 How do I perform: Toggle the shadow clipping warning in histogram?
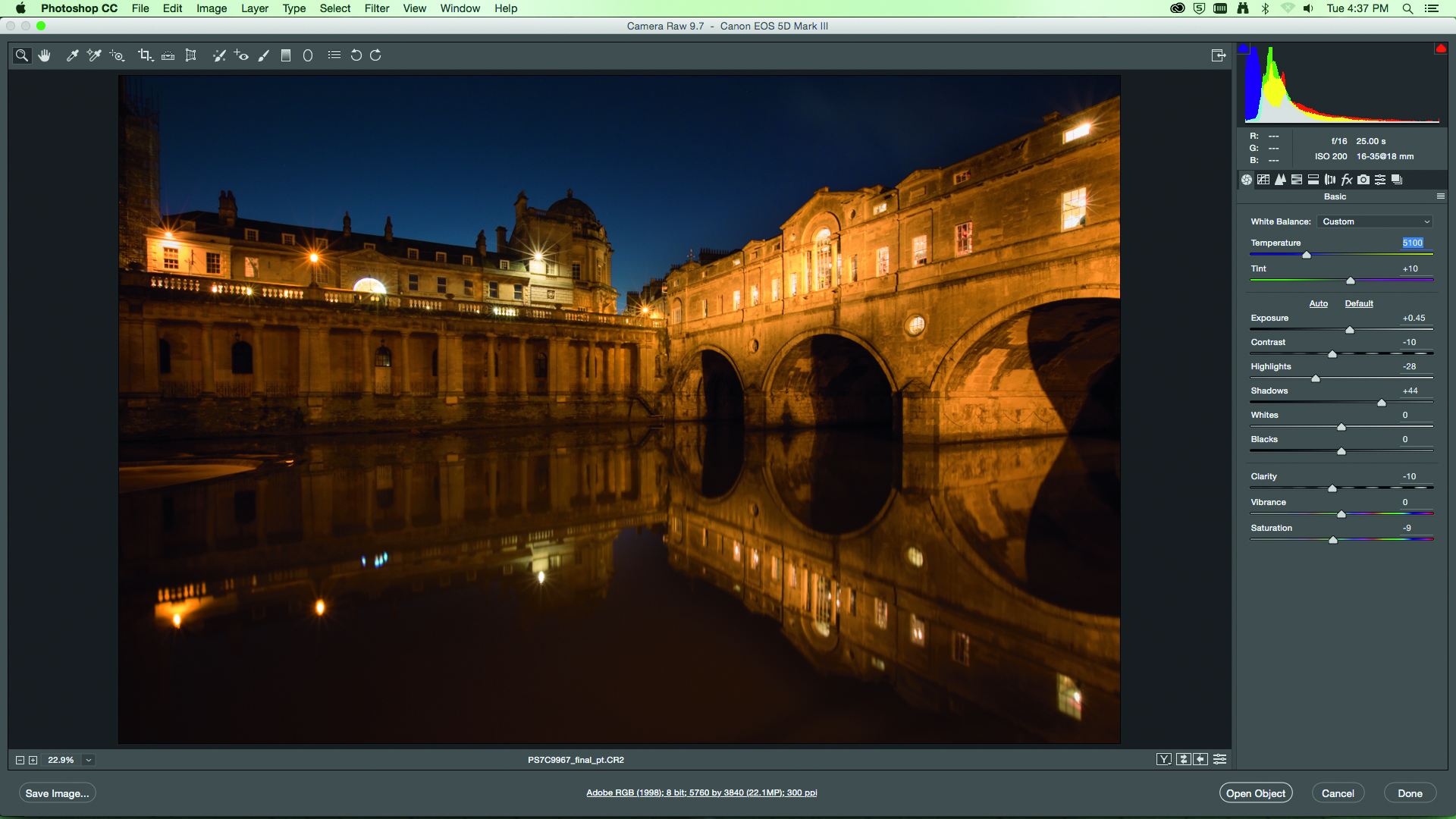1244,49
